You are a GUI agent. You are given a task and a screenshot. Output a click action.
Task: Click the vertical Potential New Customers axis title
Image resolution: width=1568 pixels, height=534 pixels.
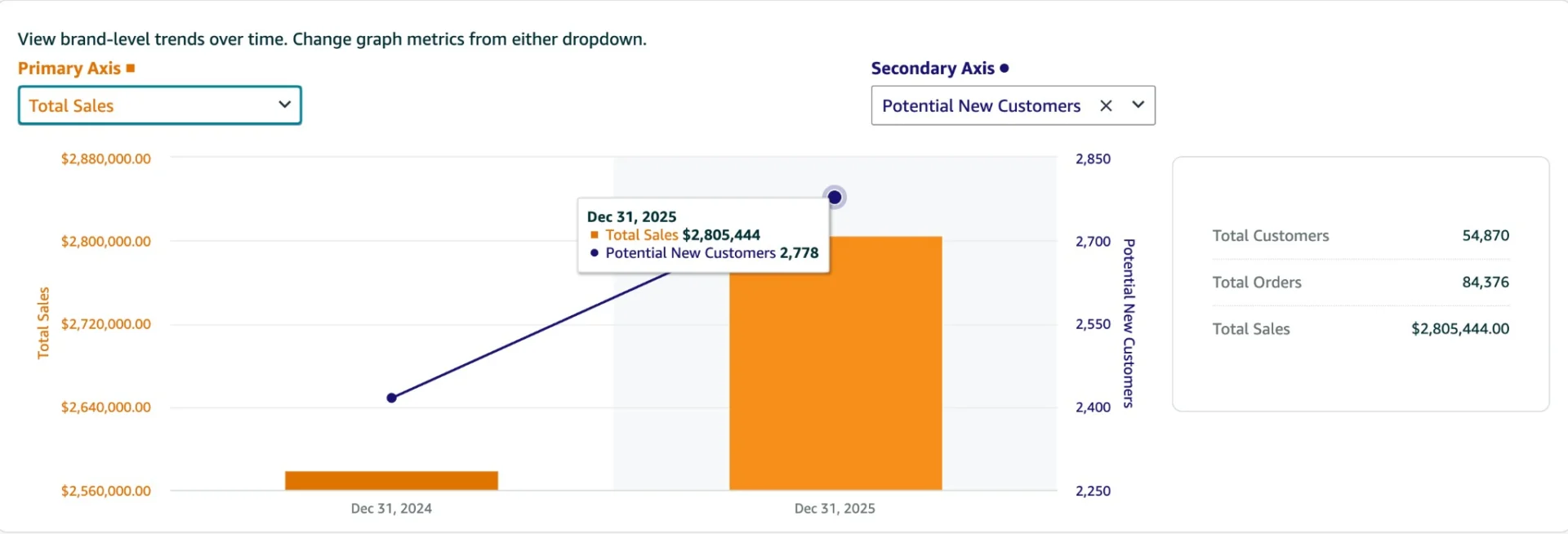click(1129, 323)
